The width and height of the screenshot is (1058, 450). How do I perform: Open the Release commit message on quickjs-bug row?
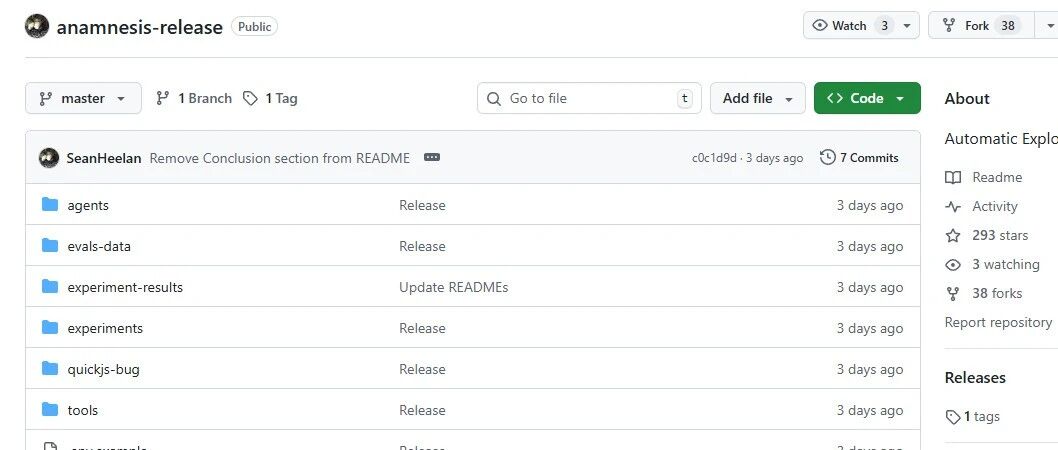click(x=422, y=370)
